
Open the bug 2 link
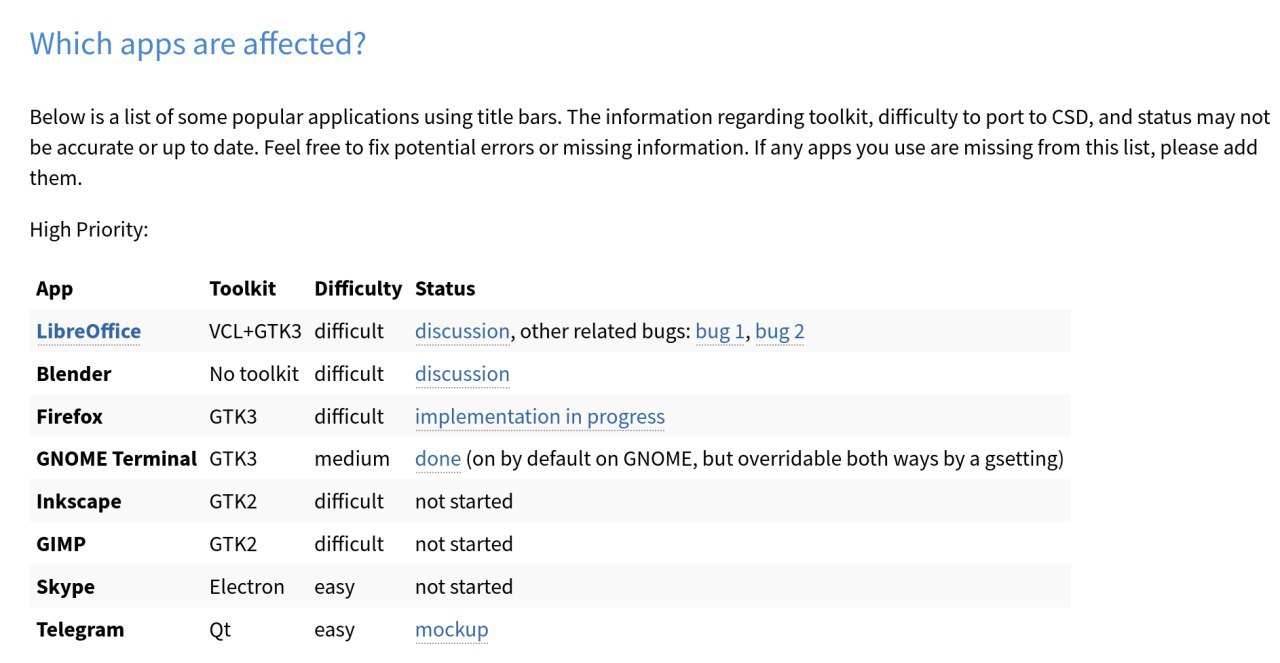(780, 331)
